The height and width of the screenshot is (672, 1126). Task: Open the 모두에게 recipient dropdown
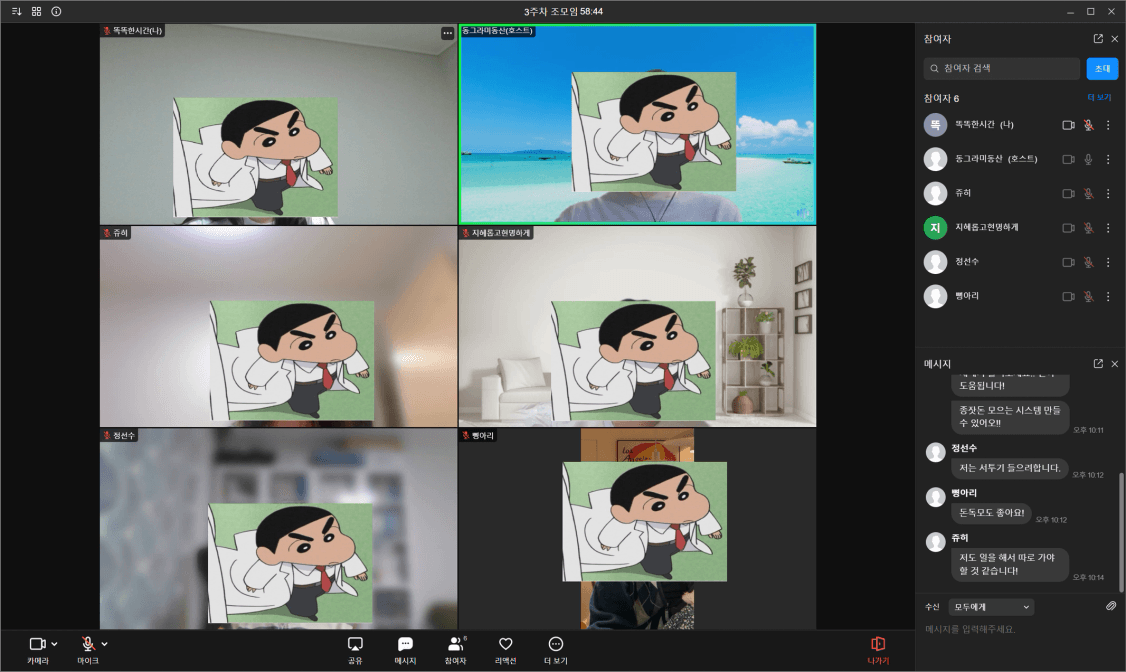(991, 607)
